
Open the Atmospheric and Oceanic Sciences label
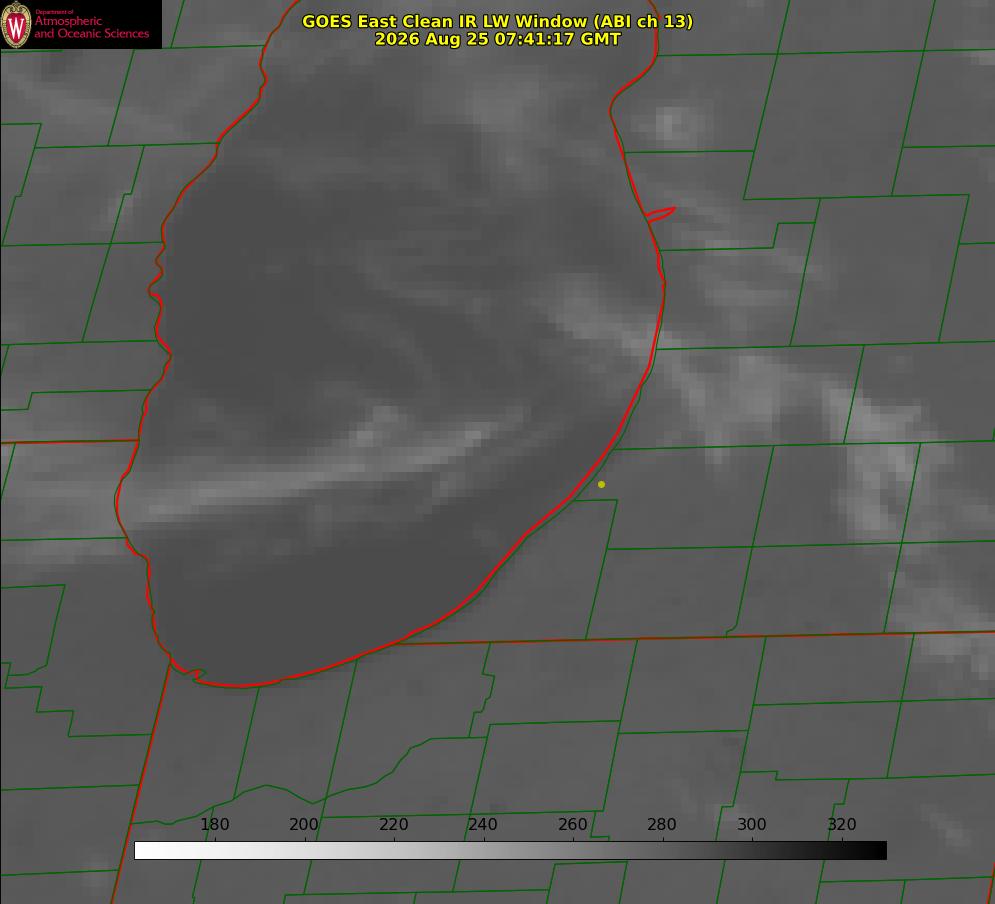(x=91, y=27)
